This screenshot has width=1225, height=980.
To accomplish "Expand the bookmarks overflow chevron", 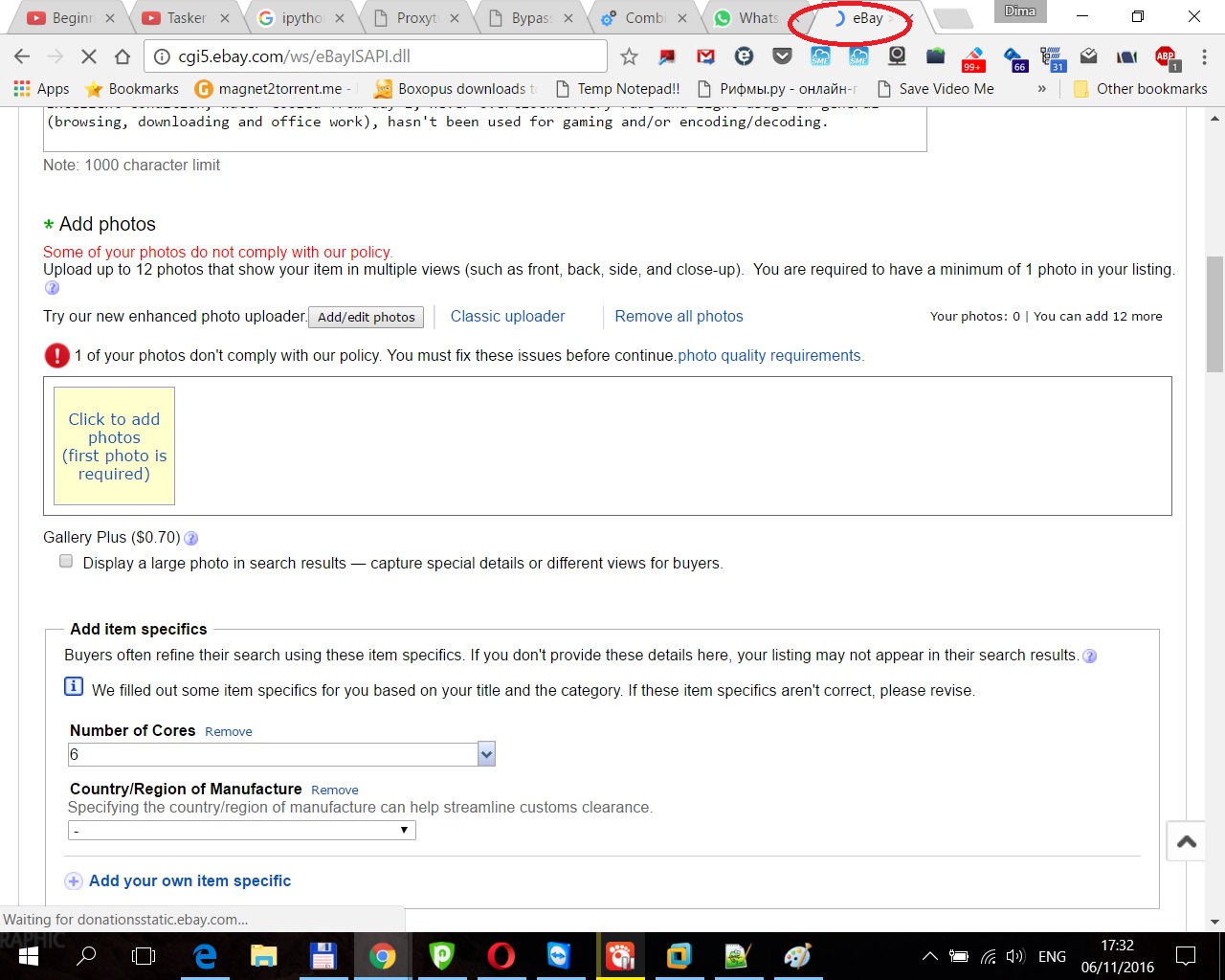I will coord(1041,88).
